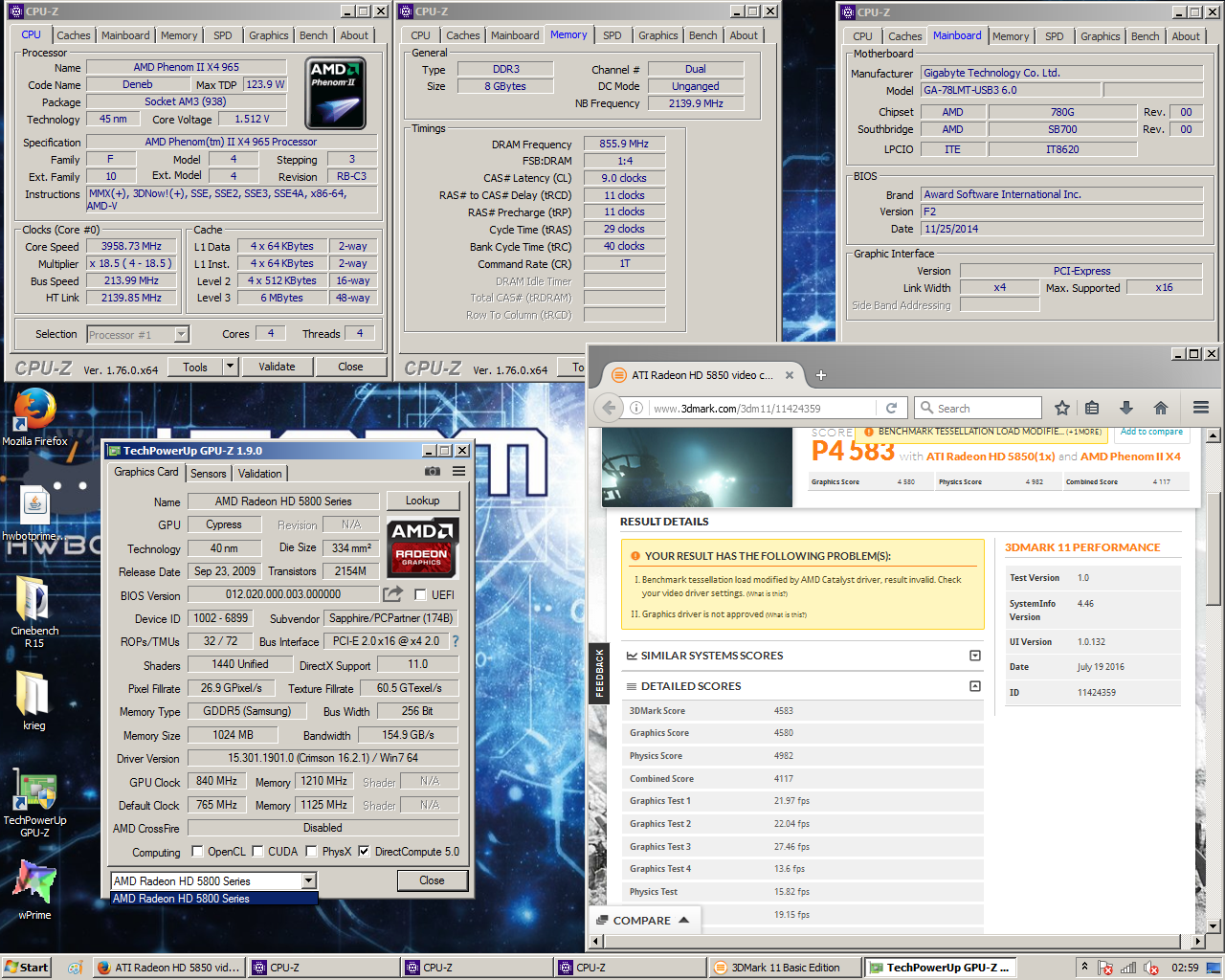Viewport: 1225px width, 980px height.
Task: Open the GPU selection dropdown in GPU-Z
Action: 308,880
